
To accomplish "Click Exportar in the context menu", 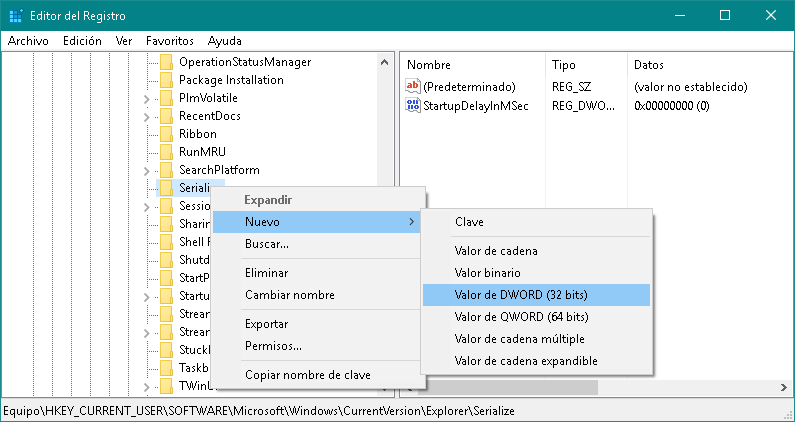I will pyautogui.click(x=266, y=324).
